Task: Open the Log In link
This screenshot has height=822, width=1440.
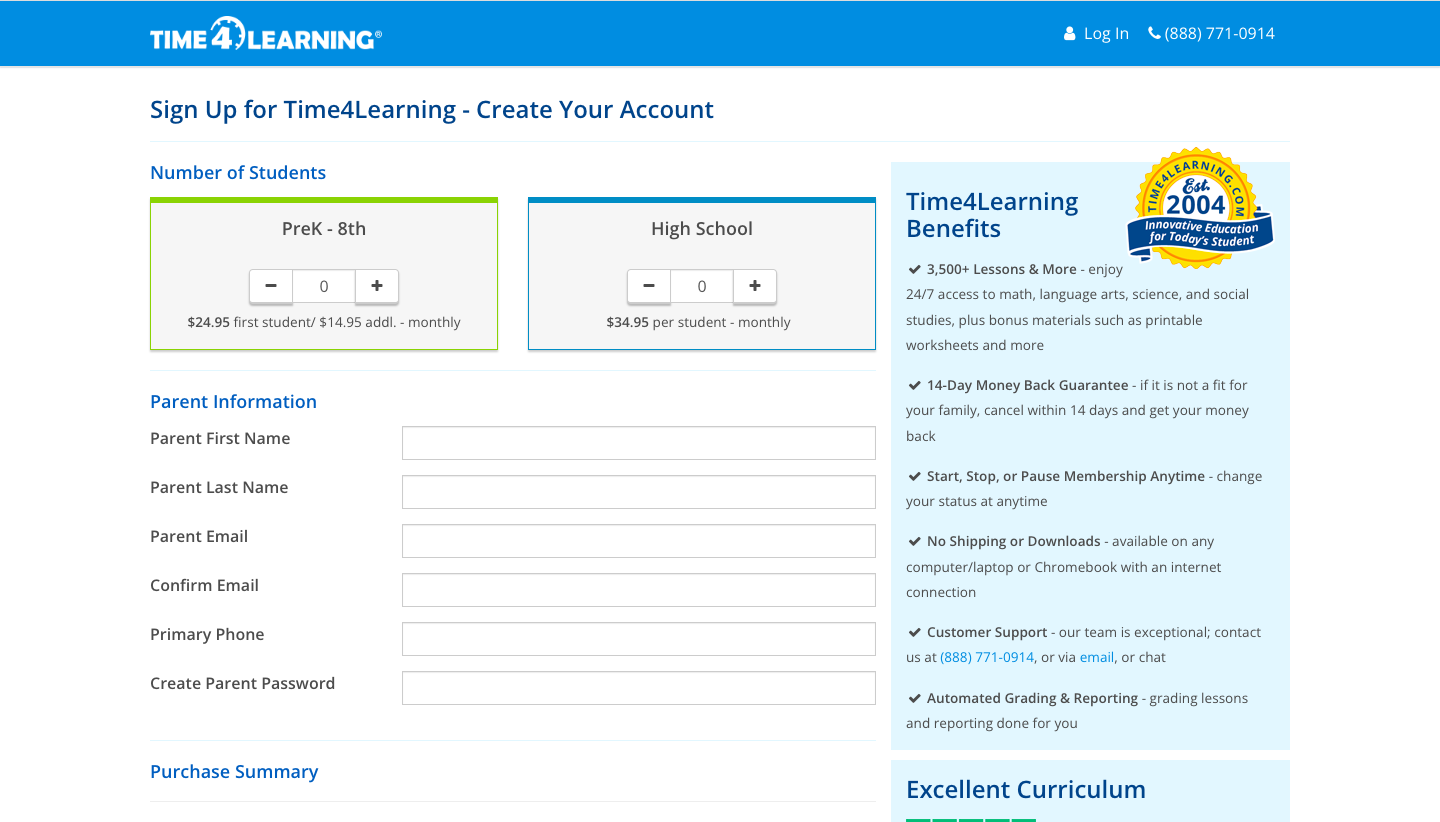Action: point(1105,34)
